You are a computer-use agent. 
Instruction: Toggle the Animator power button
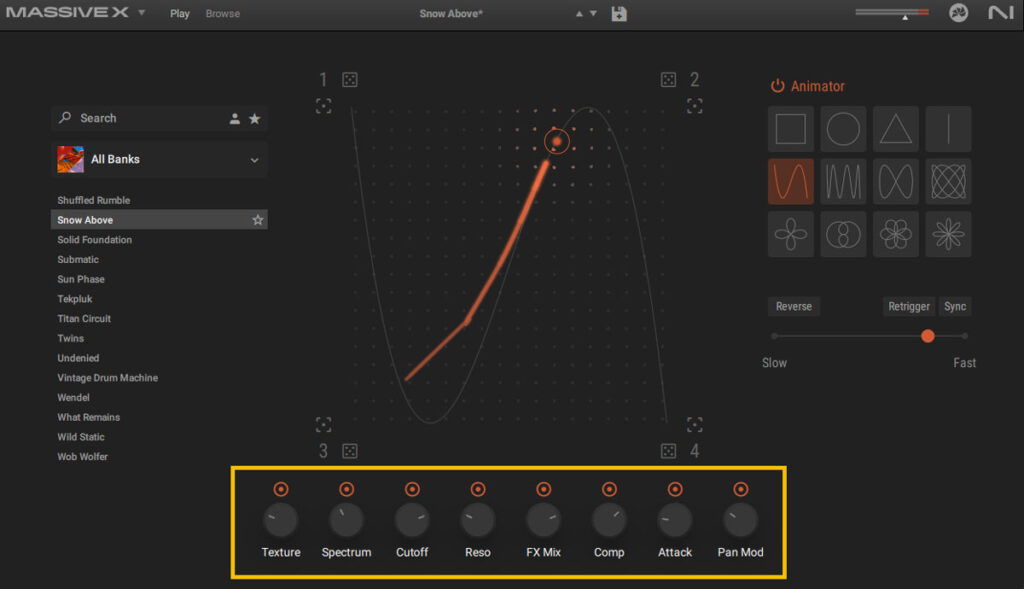777,86
